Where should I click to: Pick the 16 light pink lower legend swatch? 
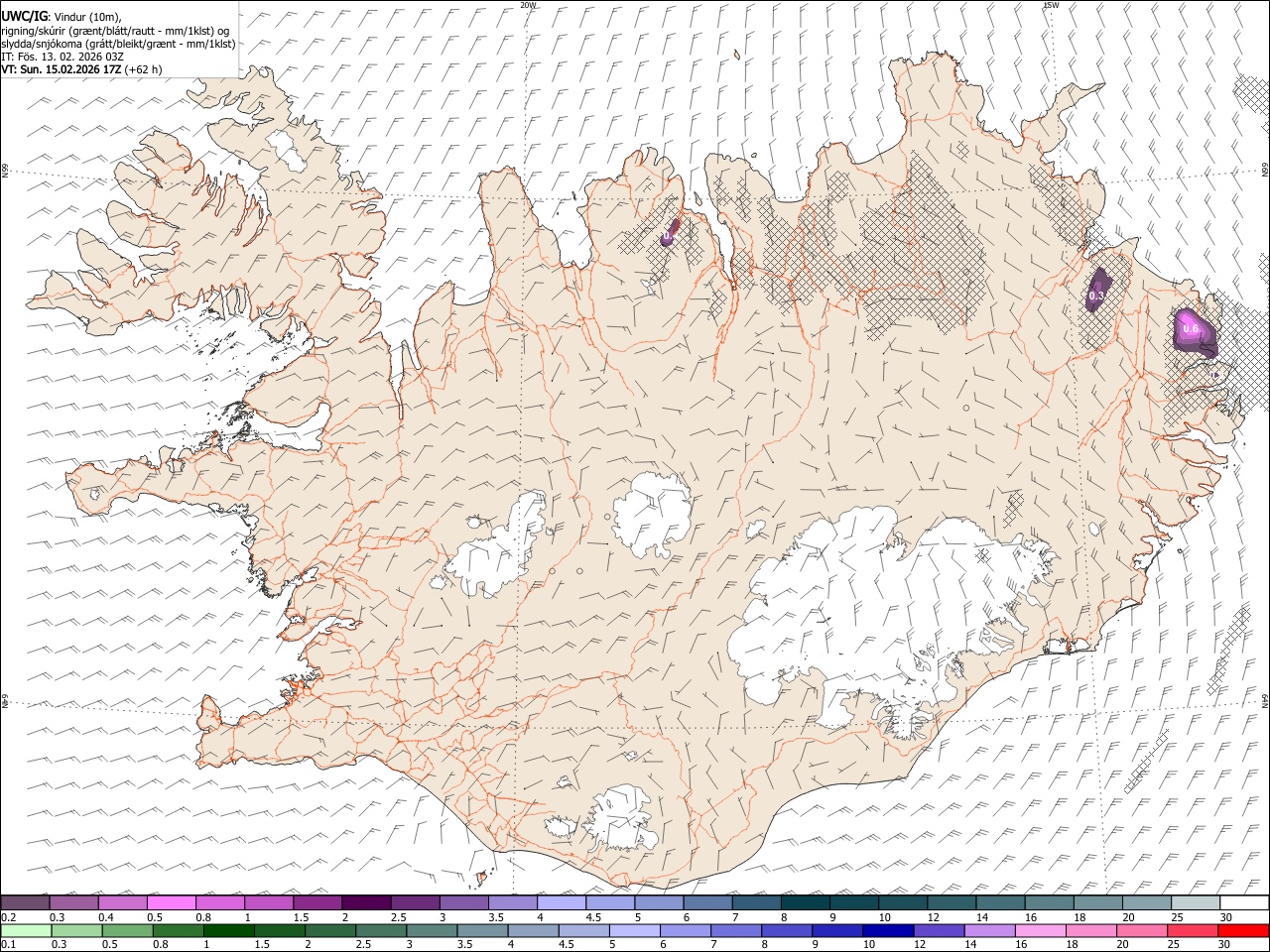[1039, 931]
